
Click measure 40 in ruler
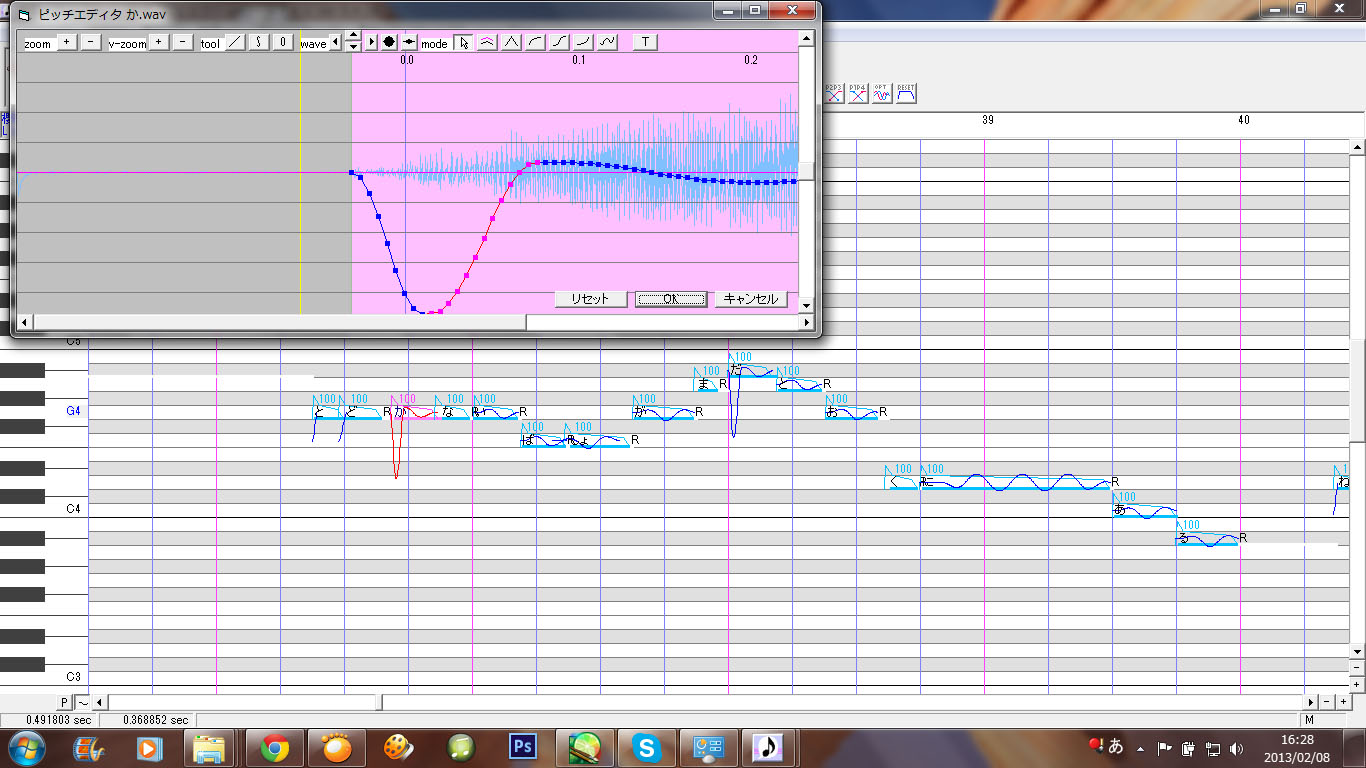[x=1244, y=120]
